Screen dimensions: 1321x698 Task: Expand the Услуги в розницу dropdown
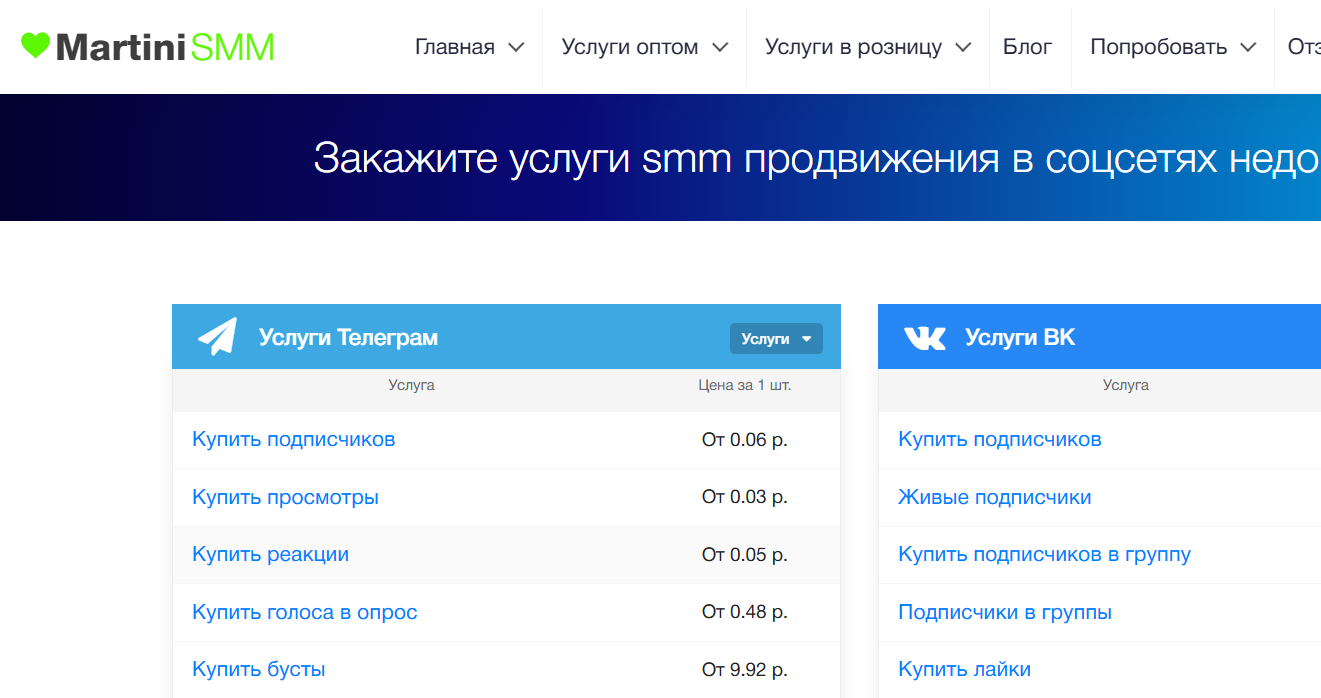point(868,47)
